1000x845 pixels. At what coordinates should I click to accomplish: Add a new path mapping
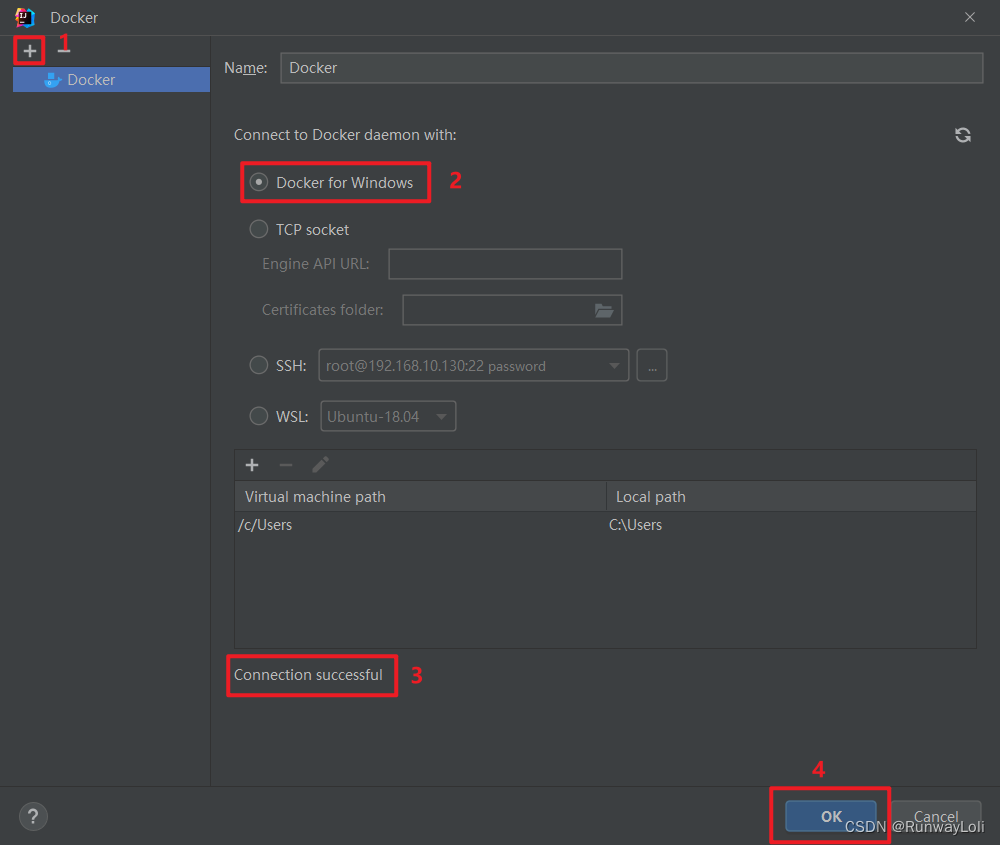click(x=252, y=465)
